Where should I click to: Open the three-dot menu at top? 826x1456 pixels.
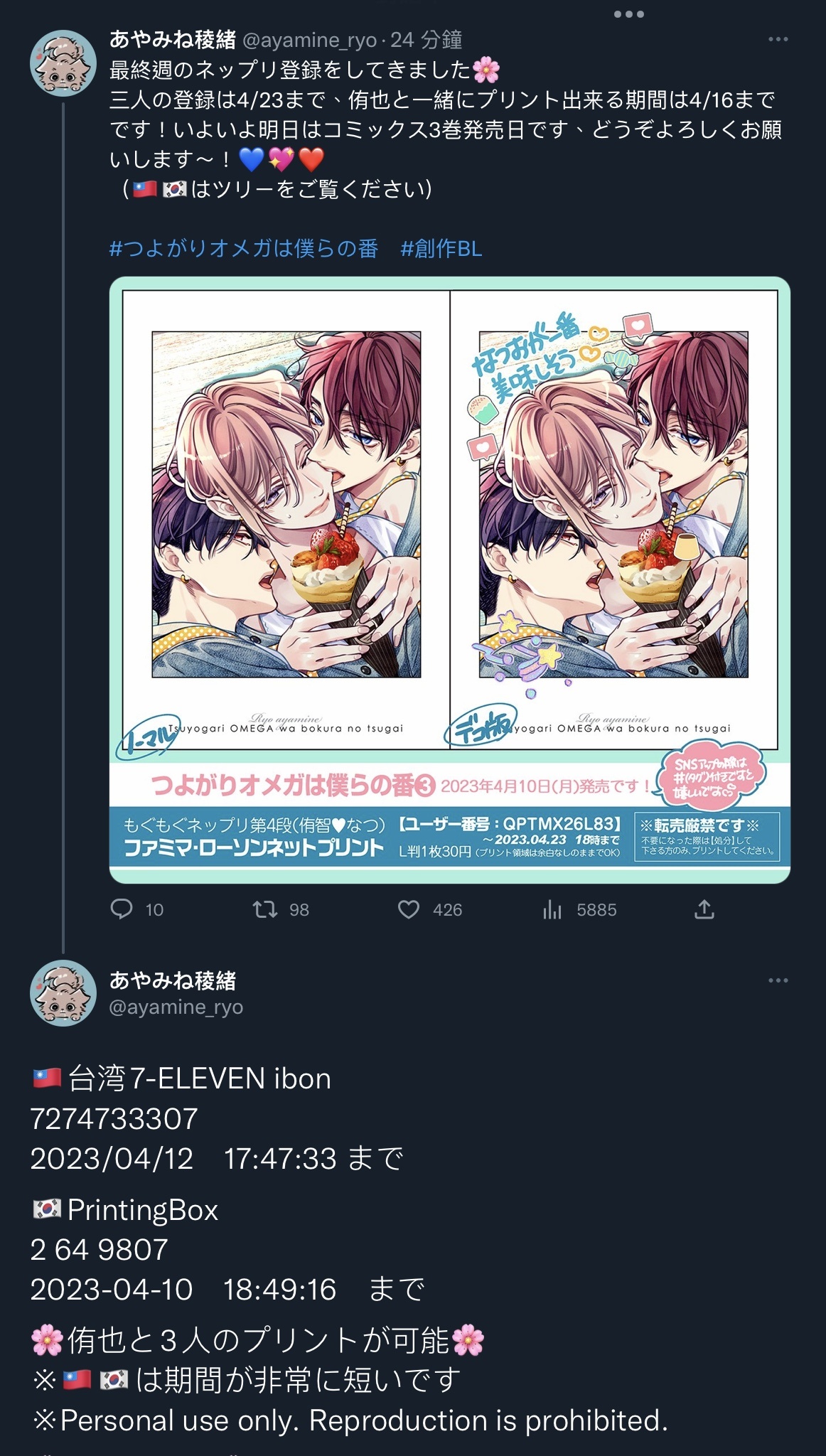629,14
